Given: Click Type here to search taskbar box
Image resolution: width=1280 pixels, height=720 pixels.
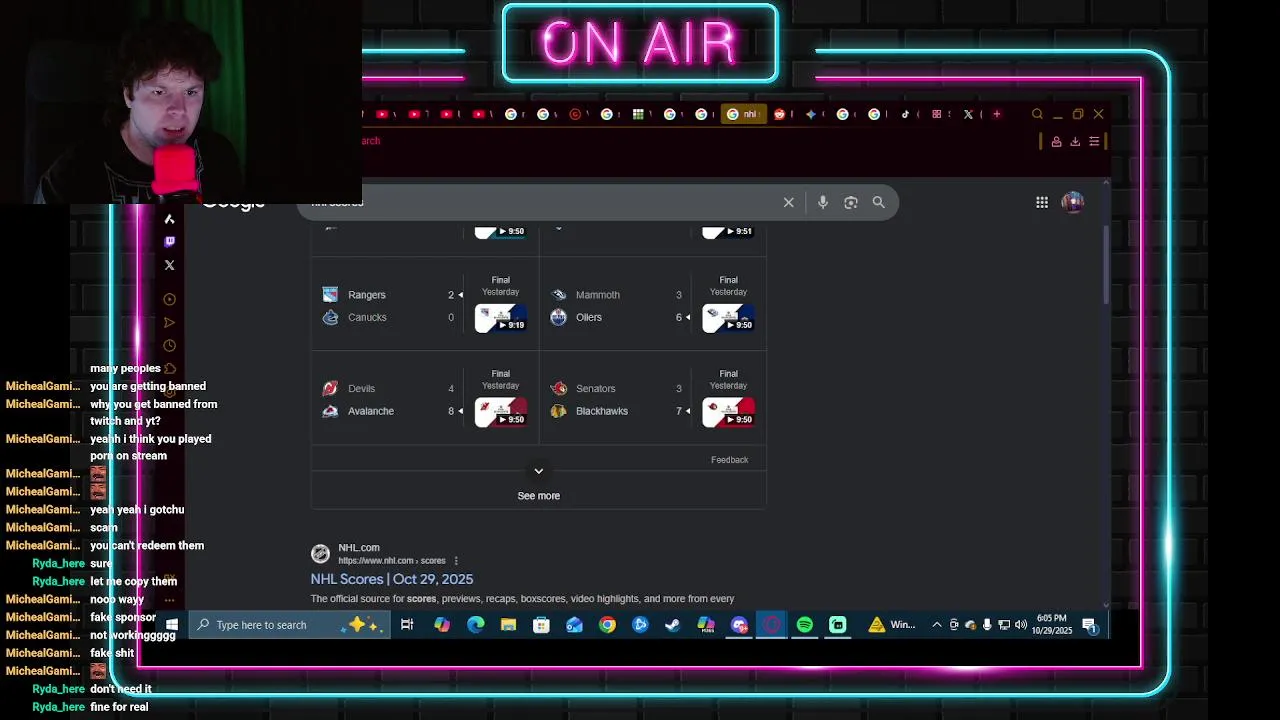Looking at the screenshot, I should click(289, 625).
